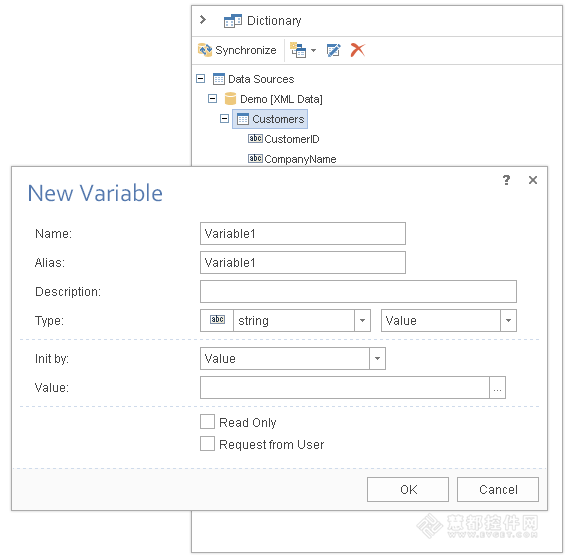Select the CompanyName field in tree
Screen dimensions: 569x559
click(292, 159)
